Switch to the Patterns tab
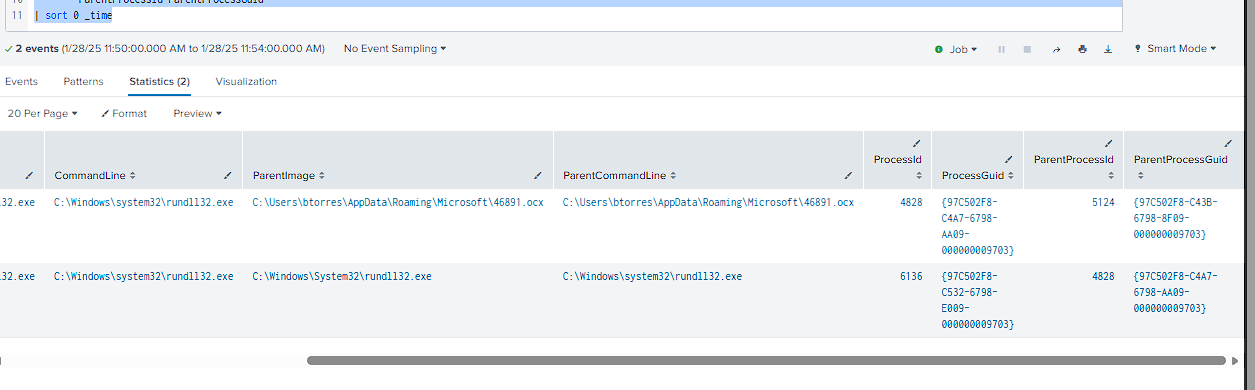 tap(83, 81)
